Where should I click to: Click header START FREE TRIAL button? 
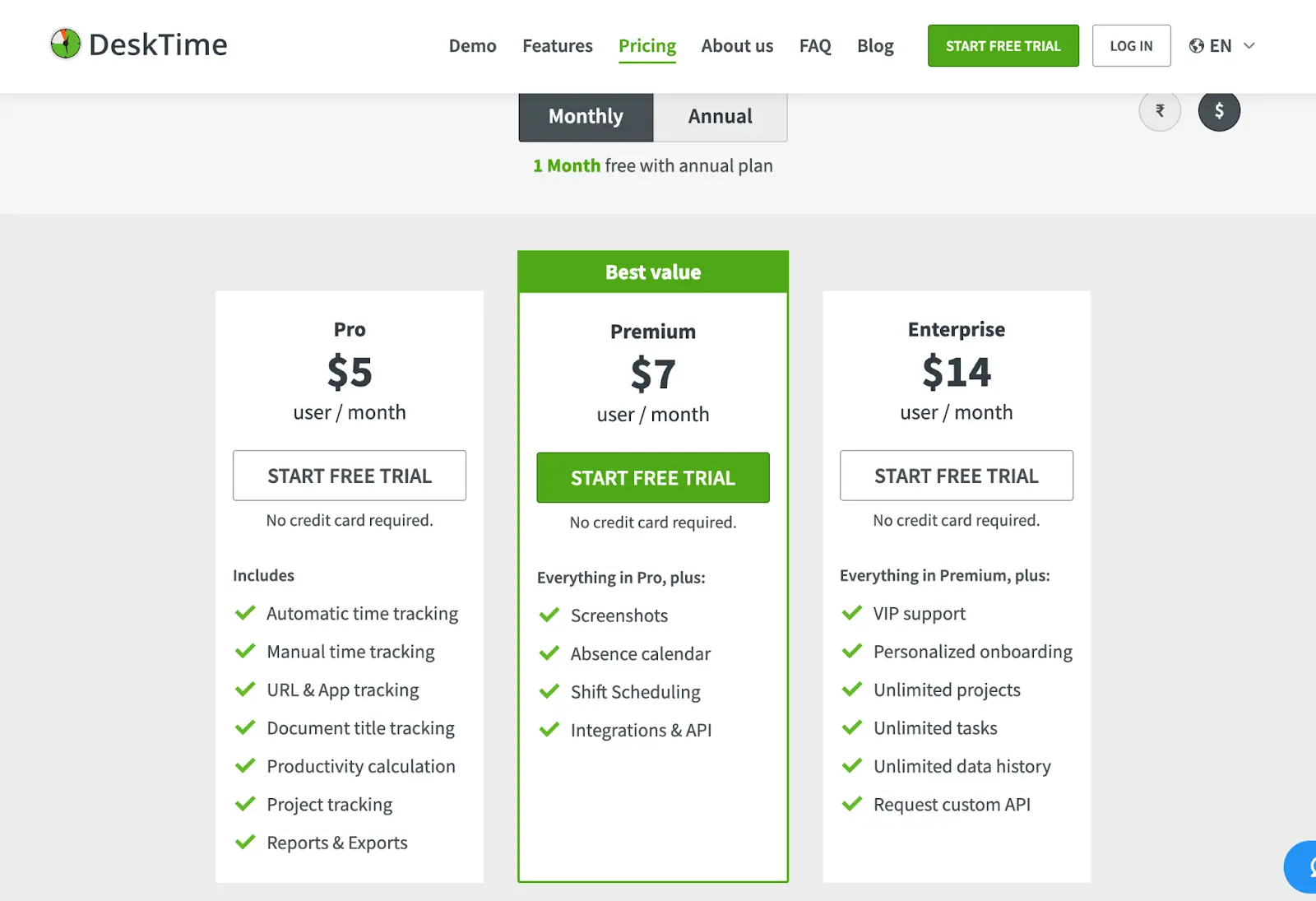tap(1003, 46)
